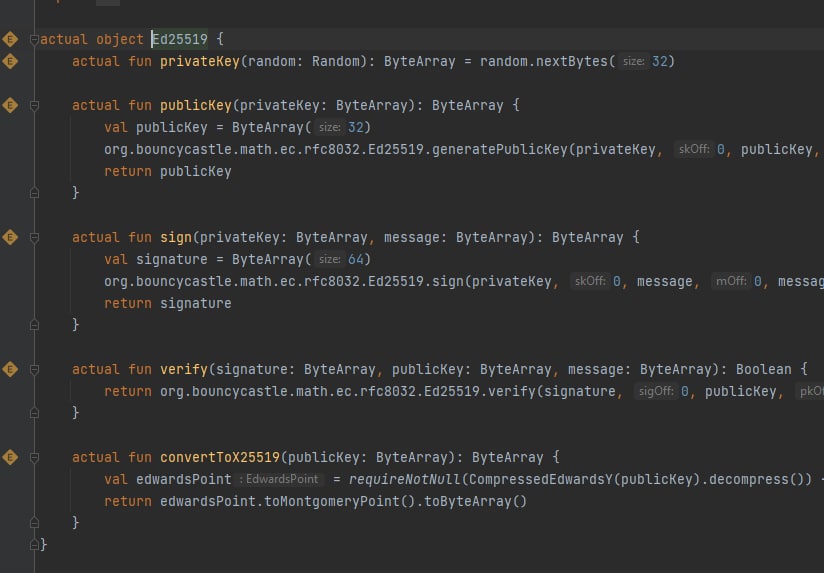Click the 'sigOff:' parameter hint in verify call
Image resolution: width=824 pixels, height=573 pixels.
656,391
